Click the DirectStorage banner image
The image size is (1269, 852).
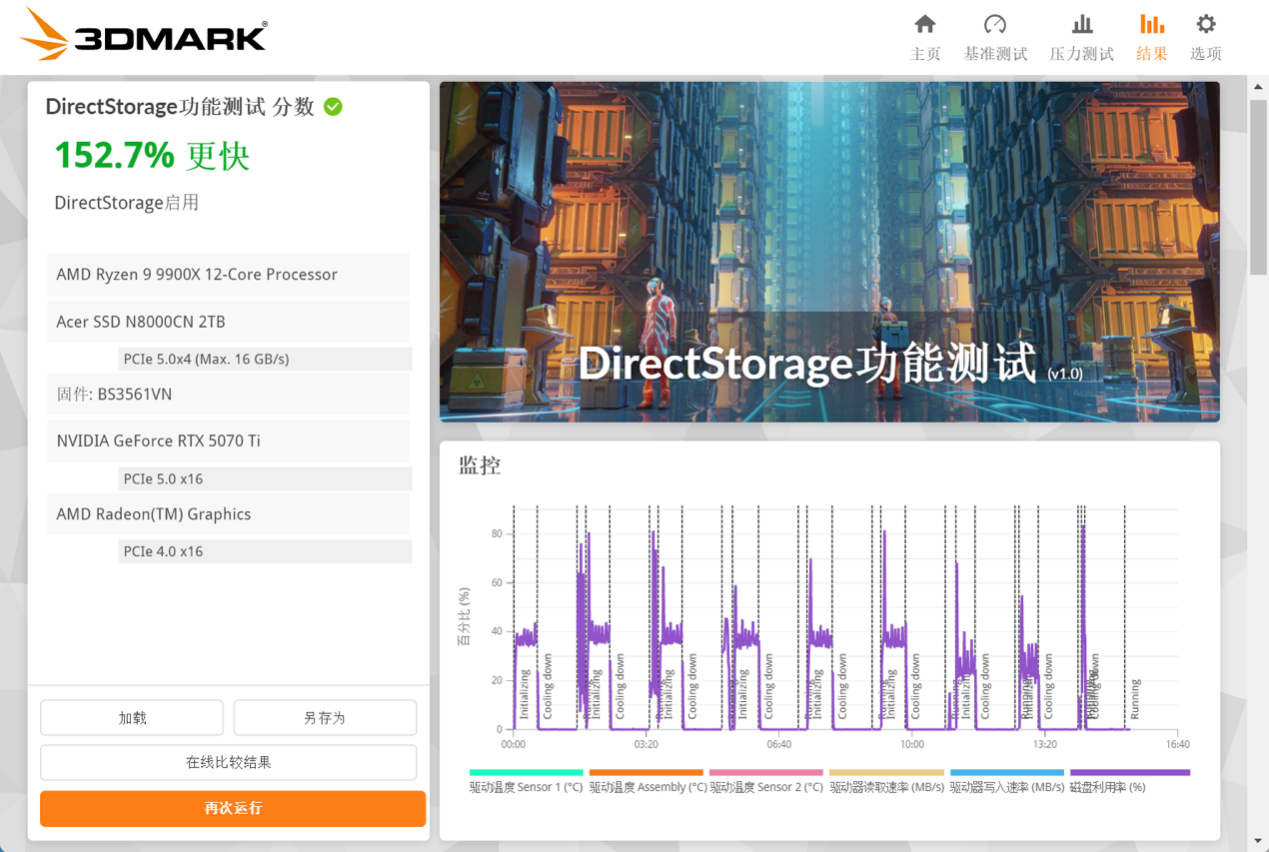[x=829, y=251]
